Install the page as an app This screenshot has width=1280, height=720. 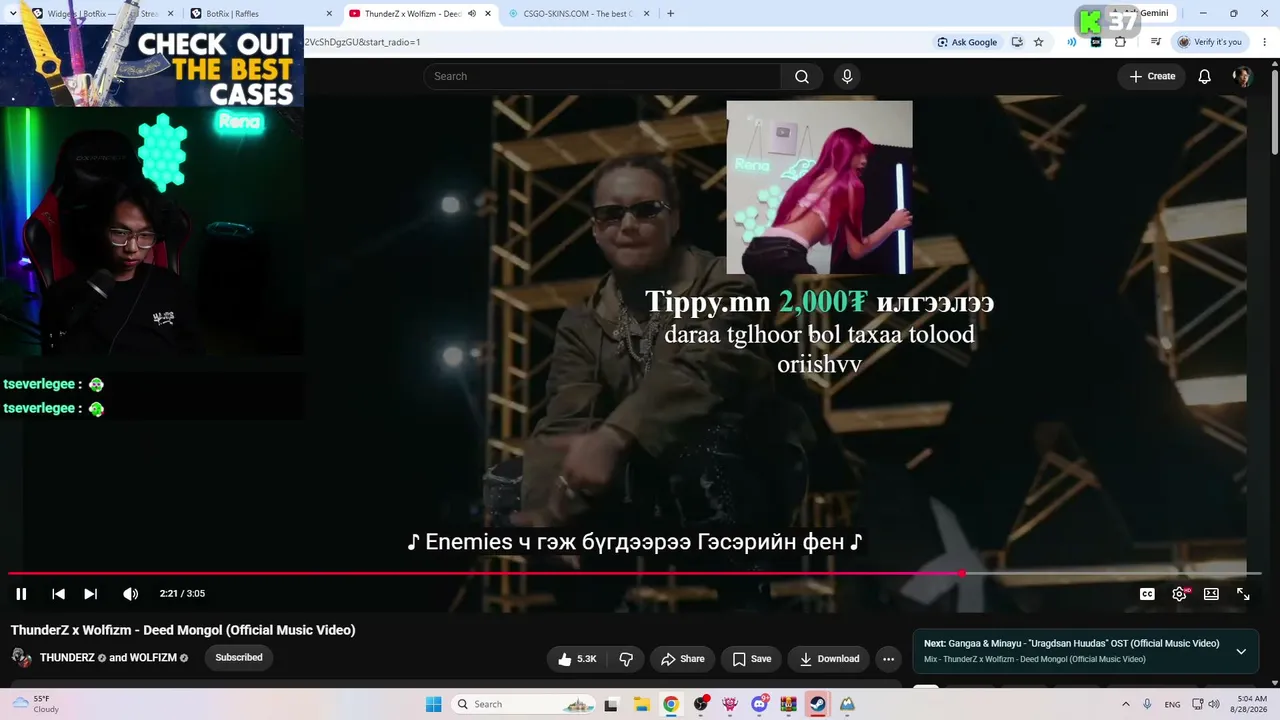click(x=1017, y=42)
